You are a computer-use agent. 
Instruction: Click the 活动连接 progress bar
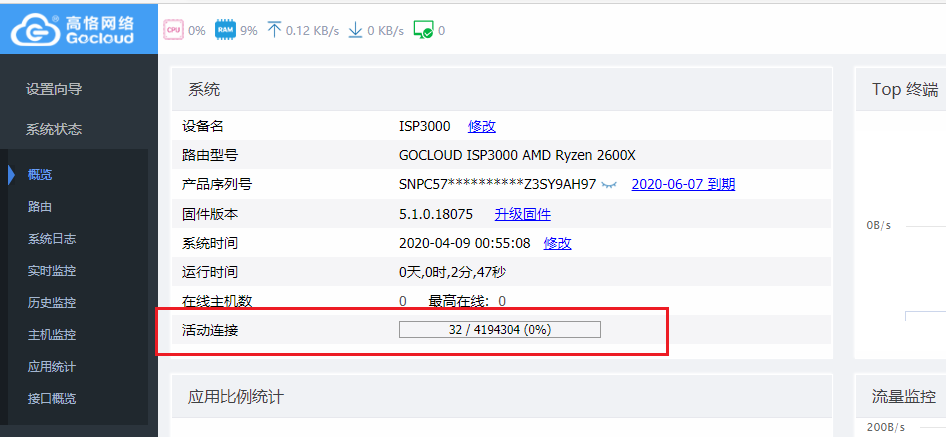499,330
